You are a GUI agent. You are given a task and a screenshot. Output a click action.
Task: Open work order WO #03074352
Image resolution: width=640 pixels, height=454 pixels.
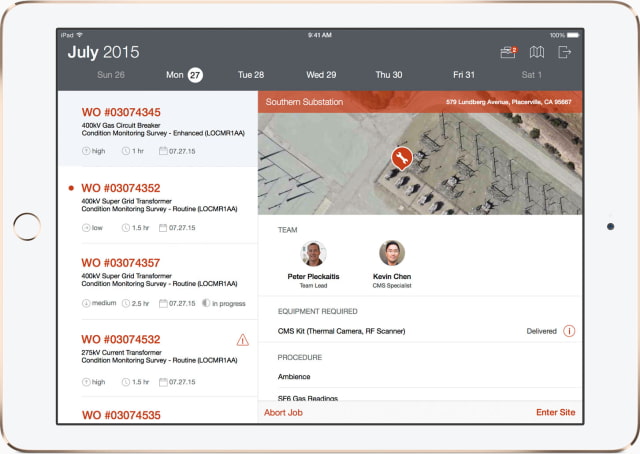158,205
